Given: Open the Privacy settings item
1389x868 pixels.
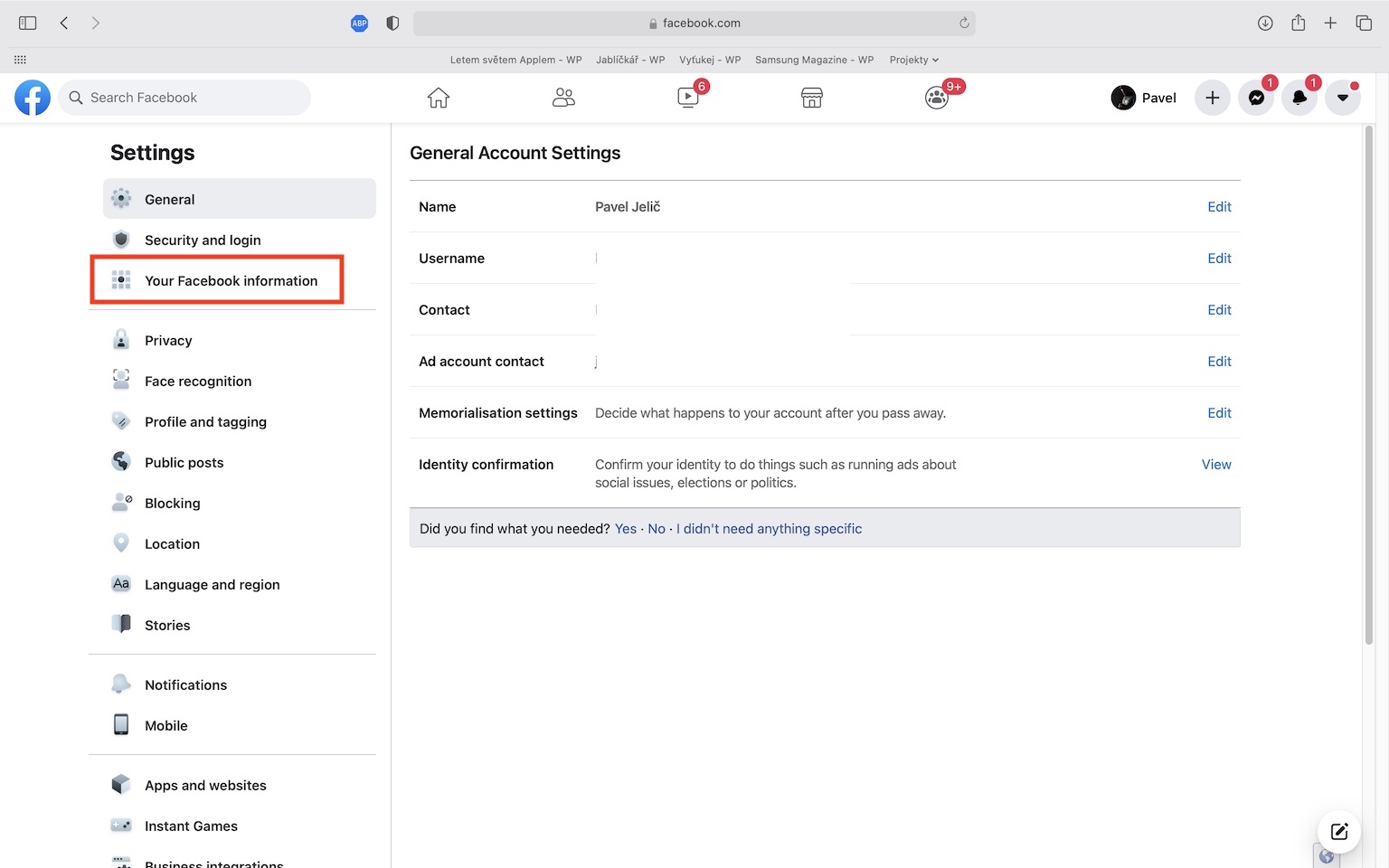Looking at the screenshot, I should [x=168, y=341].
